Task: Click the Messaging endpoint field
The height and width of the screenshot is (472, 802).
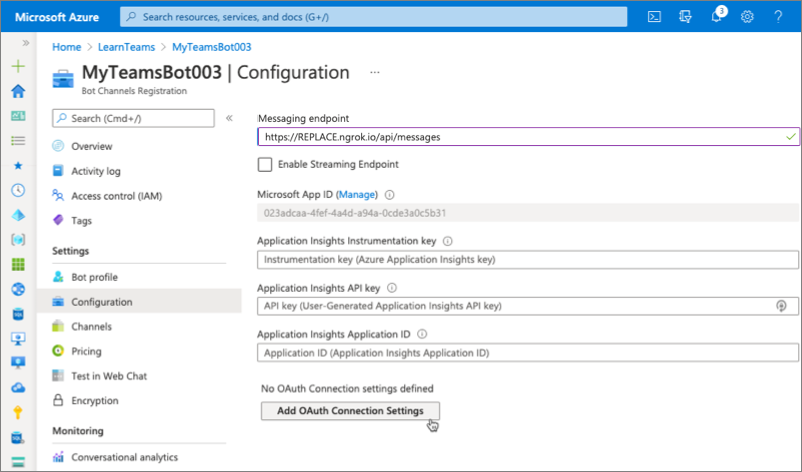Action: [528, 137]
